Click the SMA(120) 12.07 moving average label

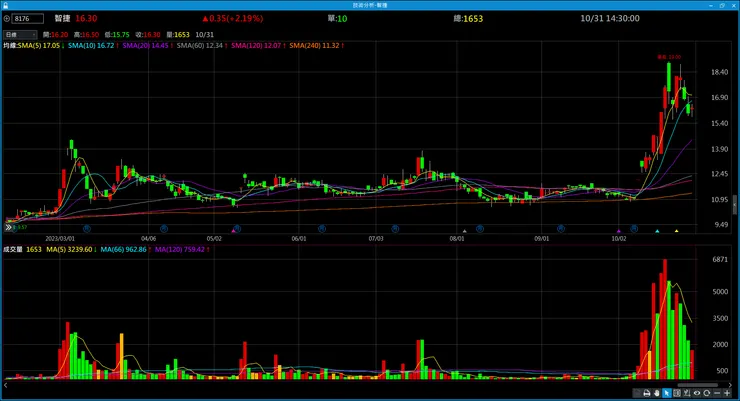[x=256, y=46]
